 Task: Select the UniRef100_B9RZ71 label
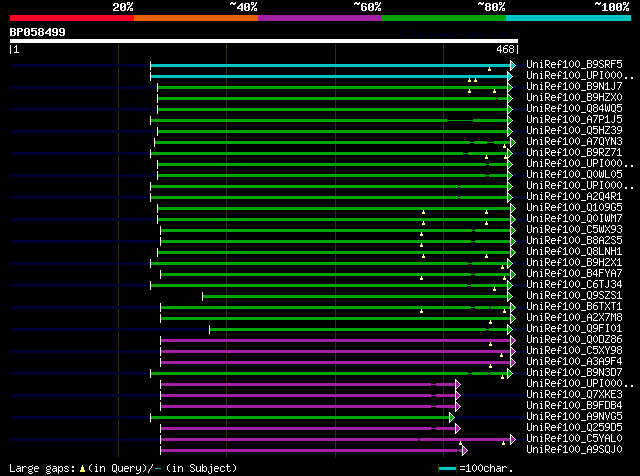pyautogui.click(x=574, y=152)
